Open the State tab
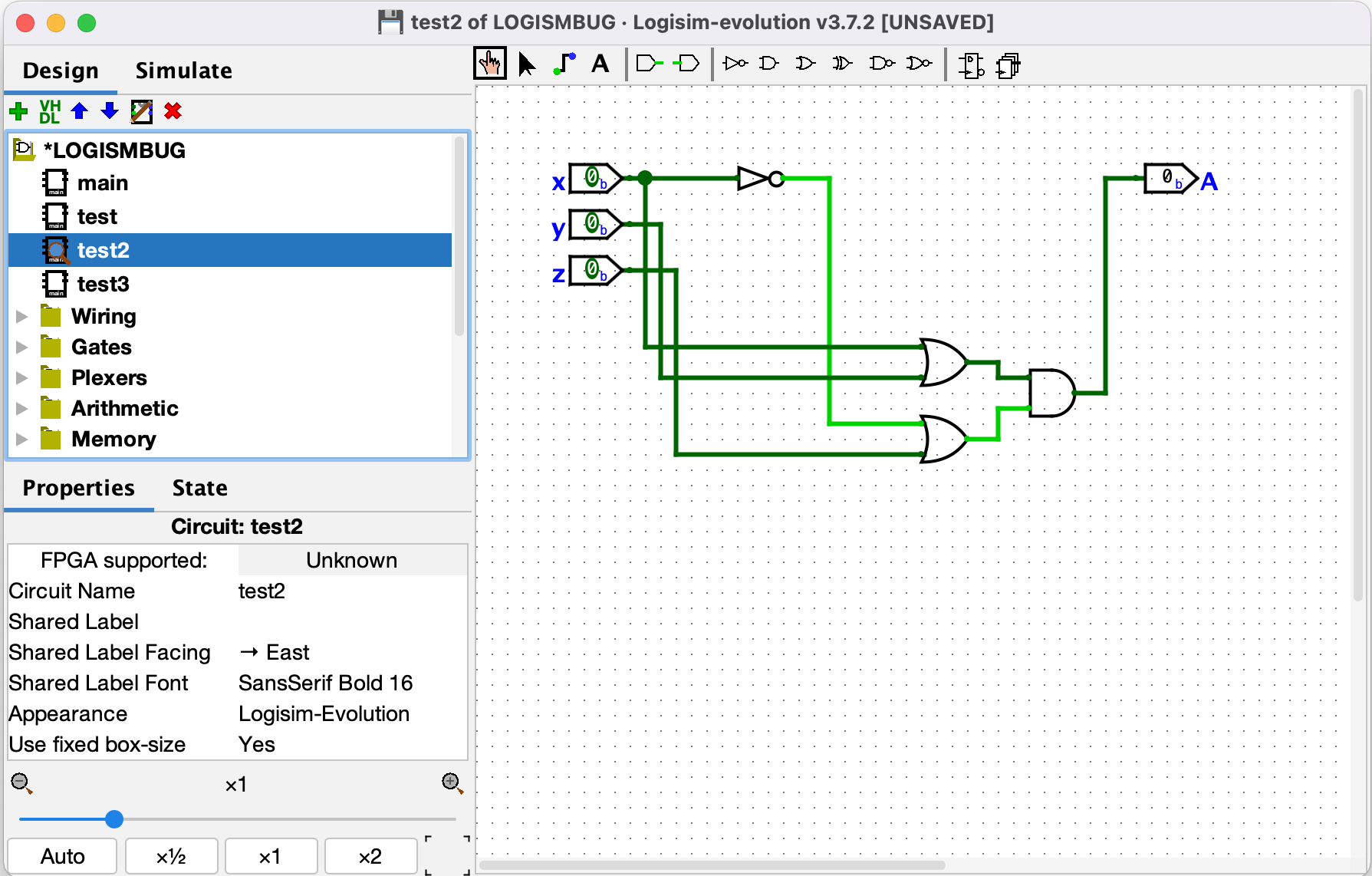1372x876 pixels. click(x=199, y=488)
